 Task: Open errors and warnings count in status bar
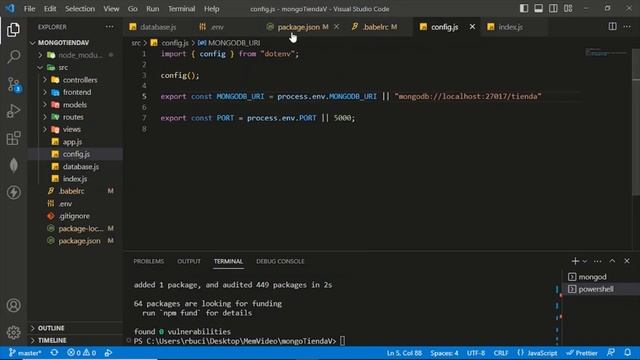click(81, 353)
